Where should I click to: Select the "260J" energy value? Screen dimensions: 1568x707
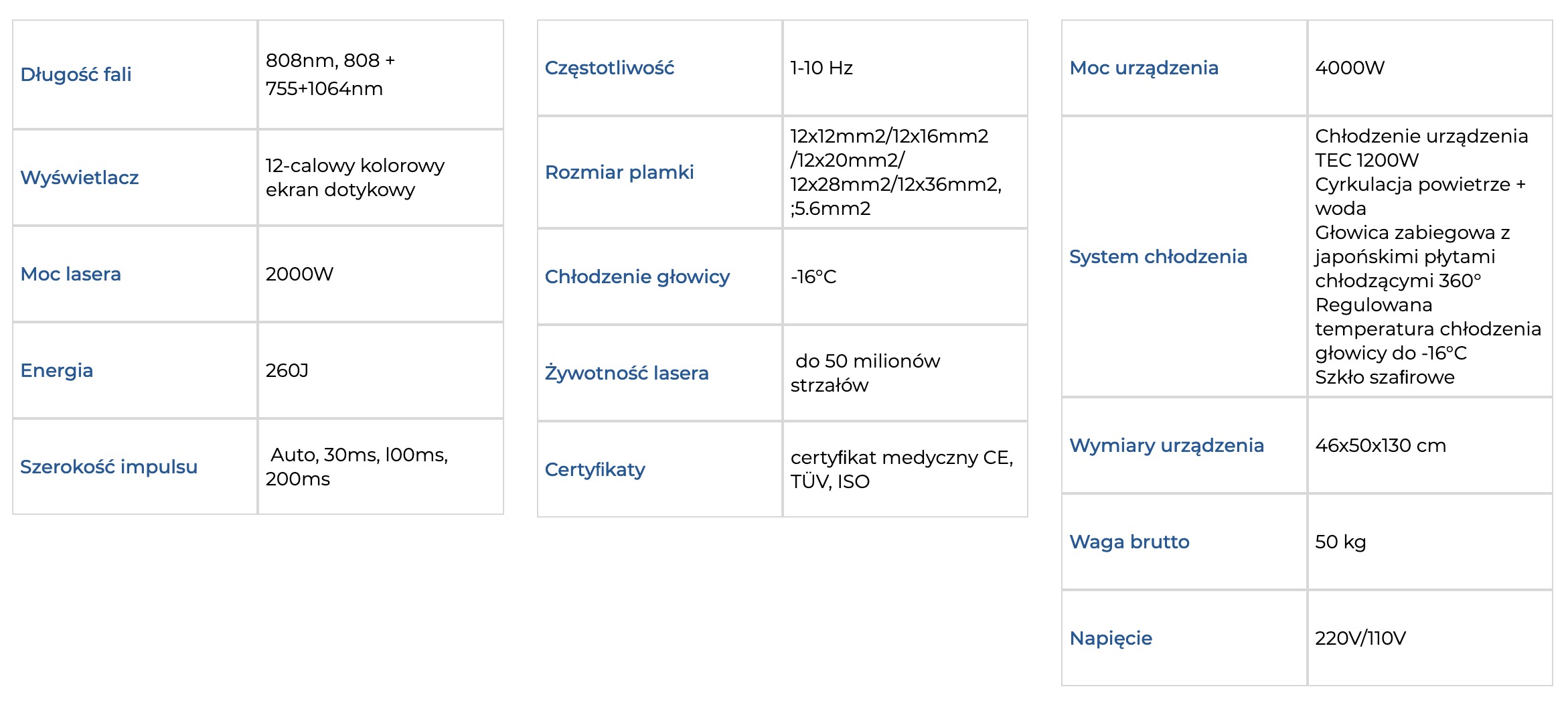pyautogui.click(x=287, y=370)
